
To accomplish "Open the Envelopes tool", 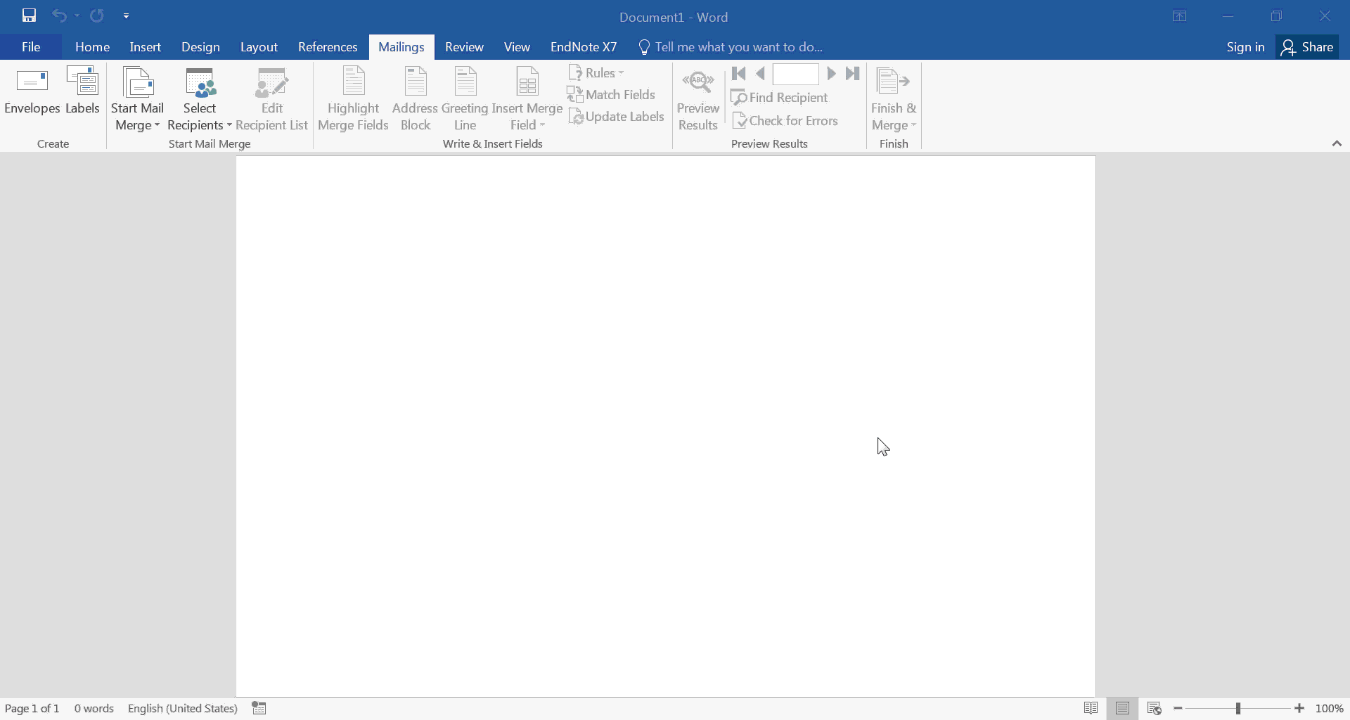I will pos(32,91).
